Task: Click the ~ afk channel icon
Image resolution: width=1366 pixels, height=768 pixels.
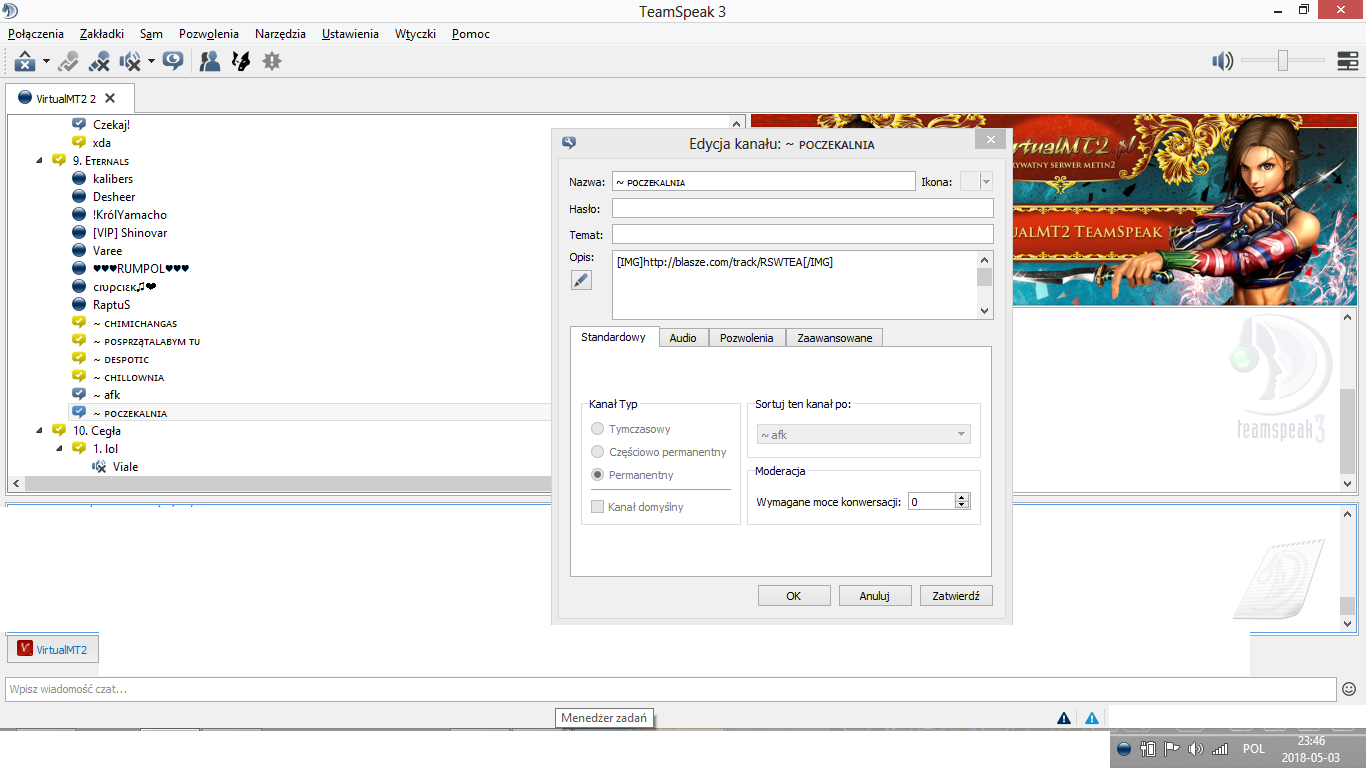Action: pyautogui.click(x=79, y=395)
